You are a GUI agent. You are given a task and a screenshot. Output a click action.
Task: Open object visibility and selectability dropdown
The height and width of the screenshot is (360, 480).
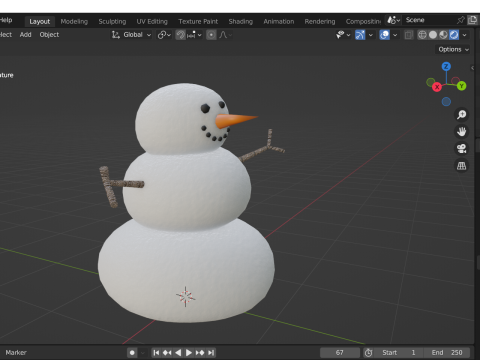tap(343, 35)
